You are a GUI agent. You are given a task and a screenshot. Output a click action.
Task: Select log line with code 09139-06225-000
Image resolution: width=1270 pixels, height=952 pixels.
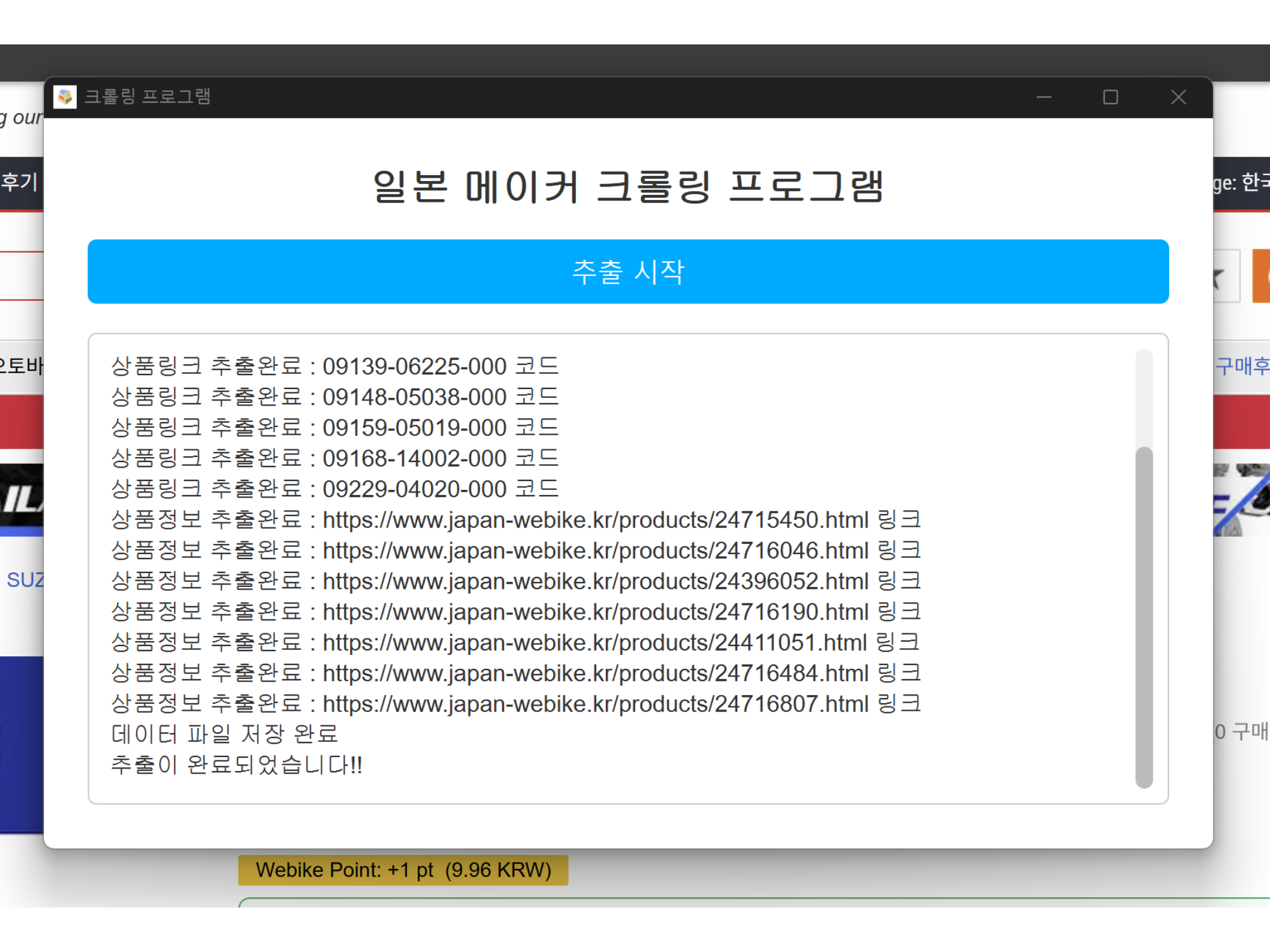click(x=335, y=366)
